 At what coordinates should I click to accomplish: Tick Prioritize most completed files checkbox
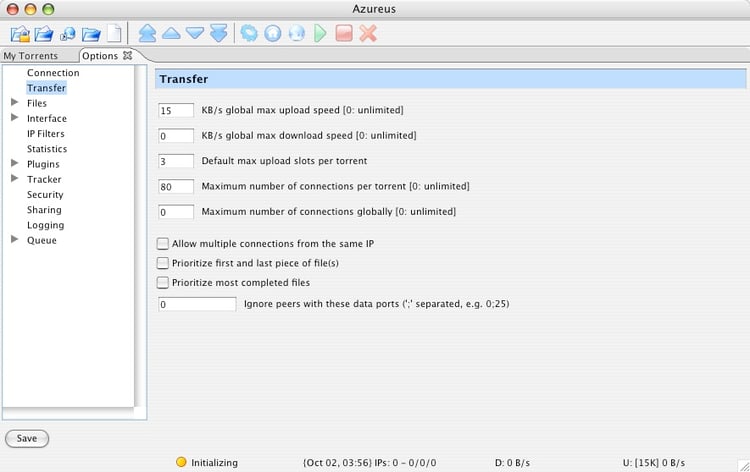click(163, 283)
